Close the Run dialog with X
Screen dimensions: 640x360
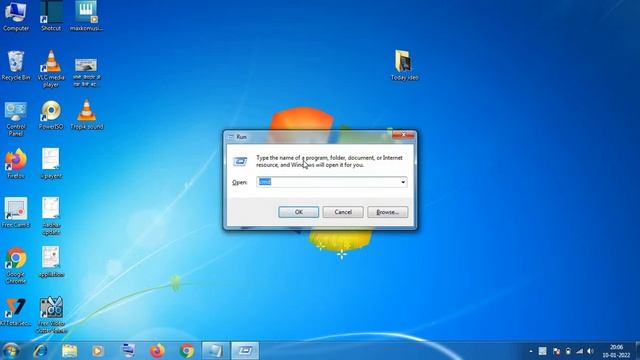pyautogui.click(x=403, y=135)
